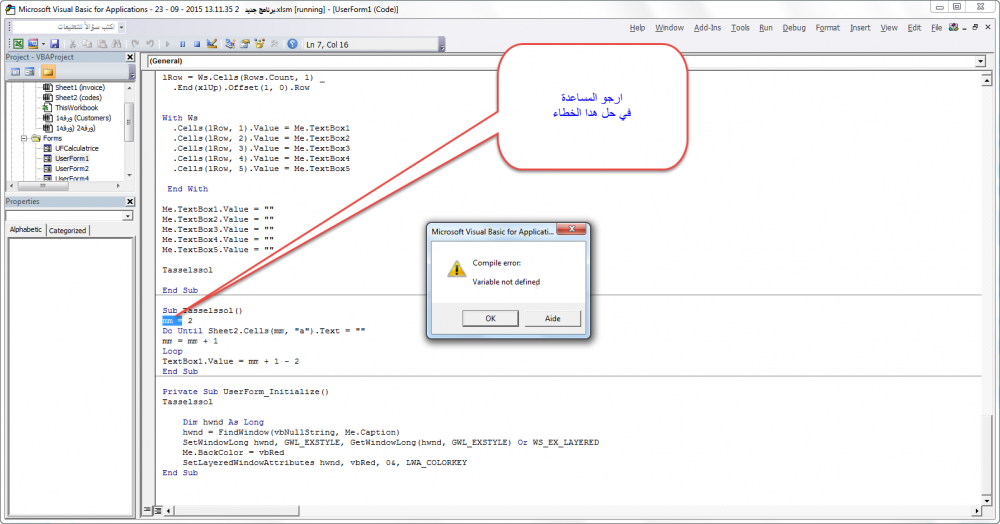The width and height of the screenshot is (1000, 524).
Task: Click the Procedure View button at bottom left
Action: click(147, 510)
